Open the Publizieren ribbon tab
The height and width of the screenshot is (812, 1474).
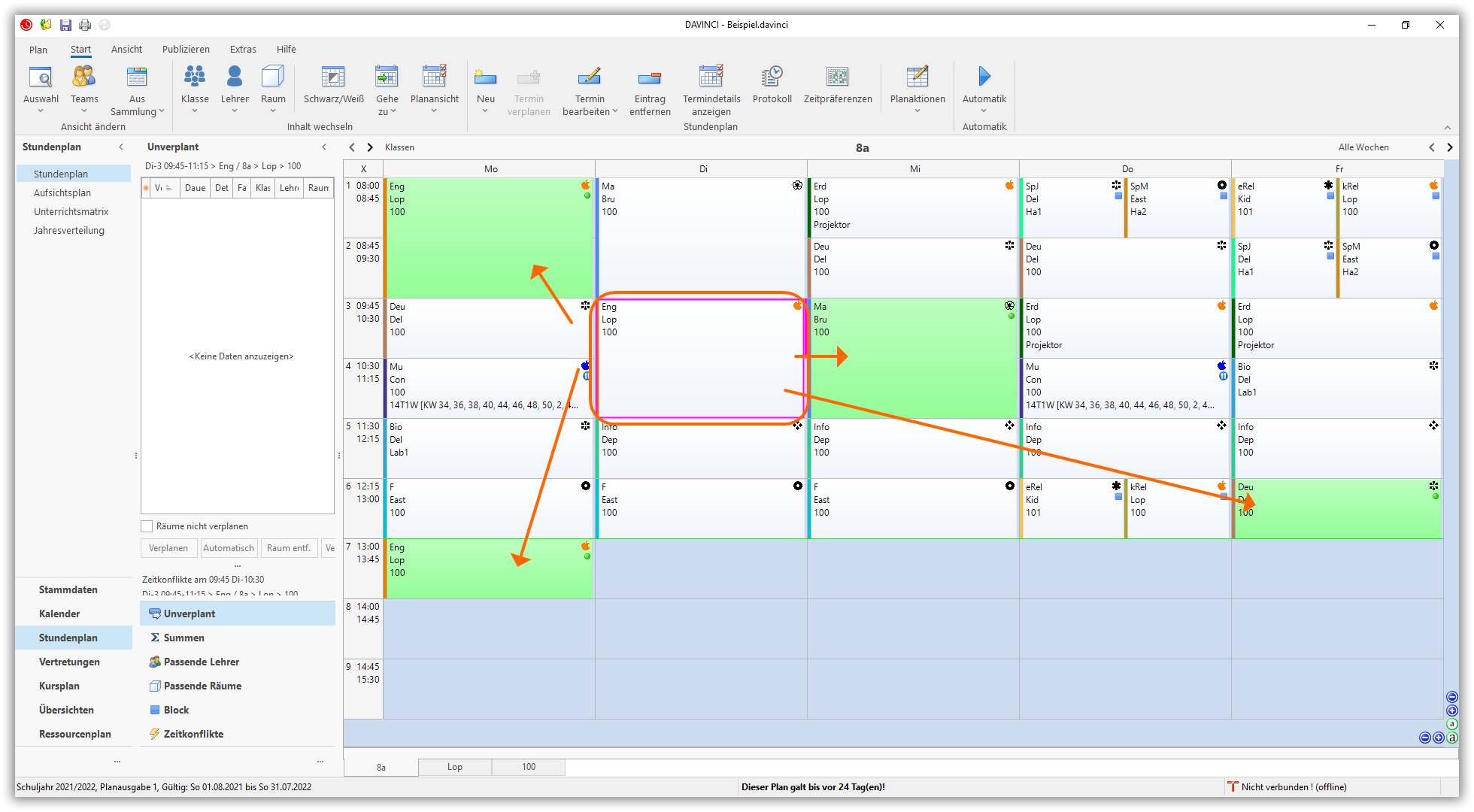186,49
